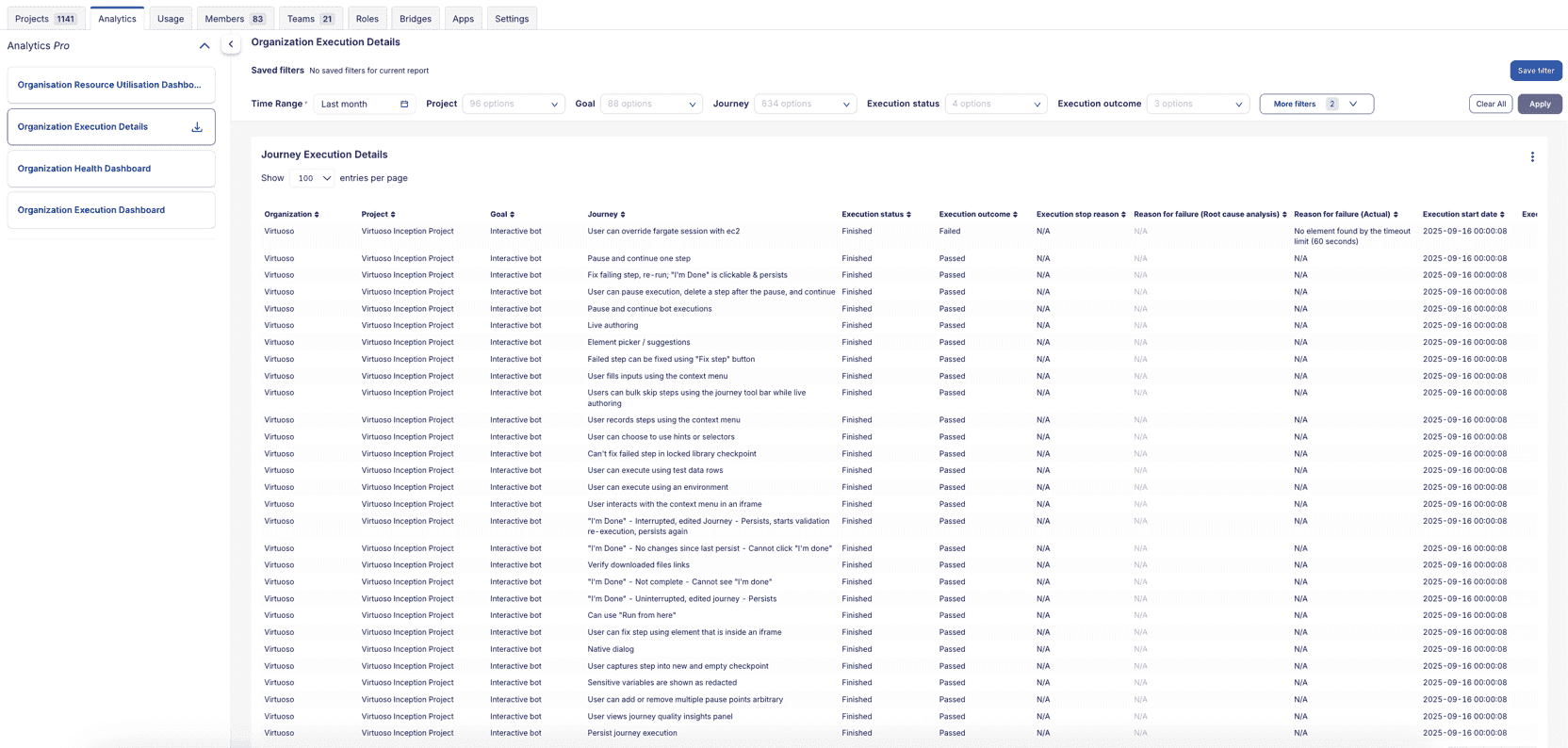Click the "Journey Execution Details" heading
Image resolution: width=1568 pixels, height=748 pixels.
click(x=324, y=154)
